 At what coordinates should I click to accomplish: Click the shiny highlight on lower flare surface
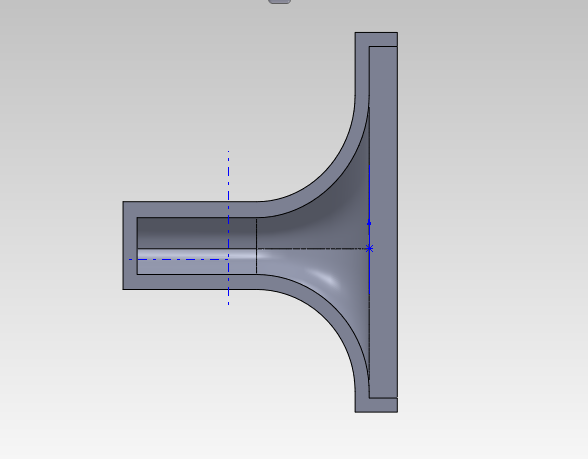click(x=325, y=278)
